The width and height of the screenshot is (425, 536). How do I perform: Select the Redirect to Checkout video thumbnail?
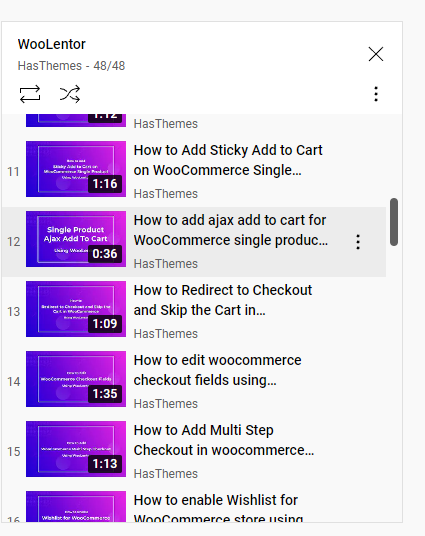(76, 309)
